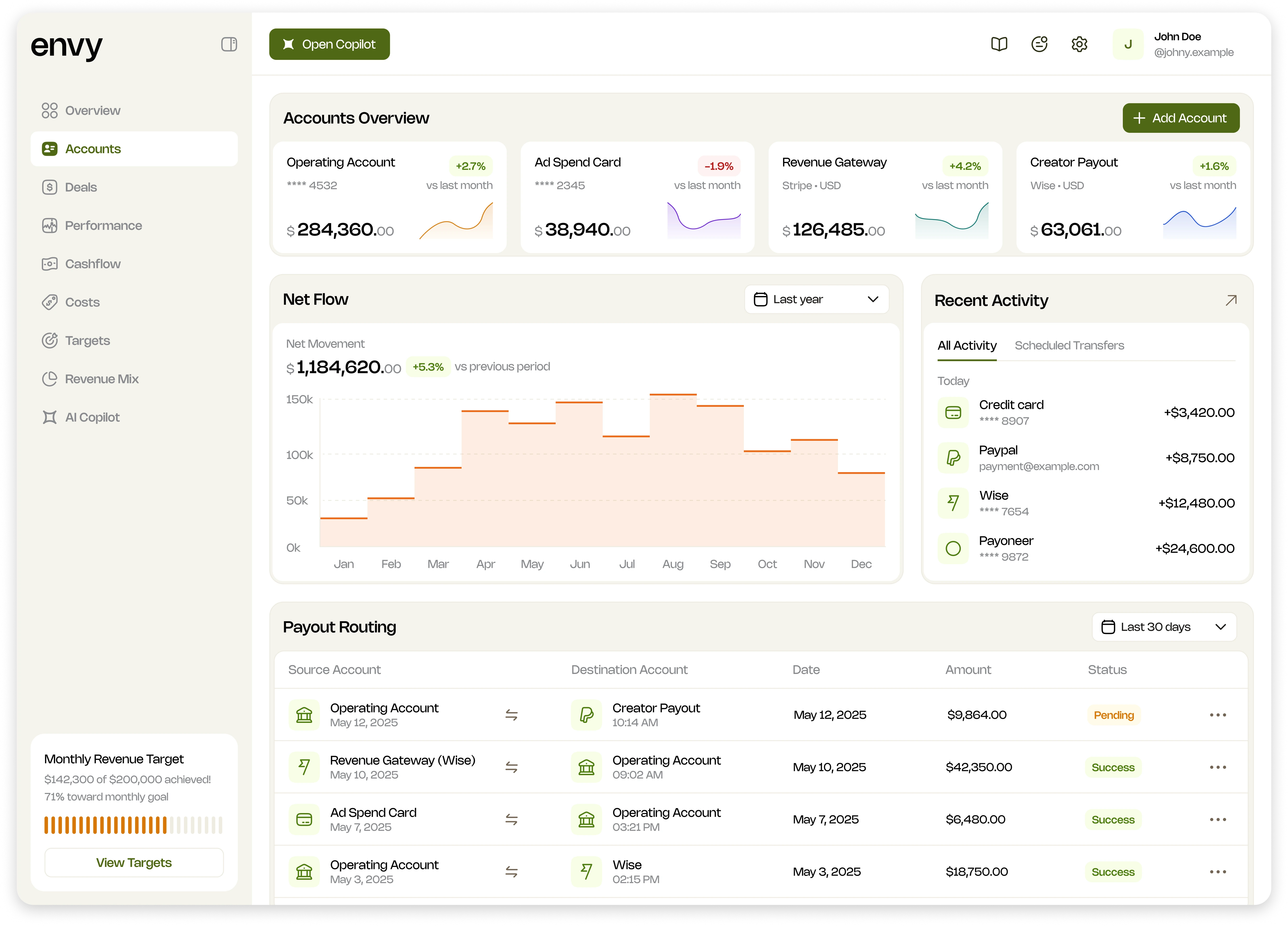The width and height of the screenshot is (1288, 926).
Task: Select Accounts in the sidebar
Action: point(134,149)
